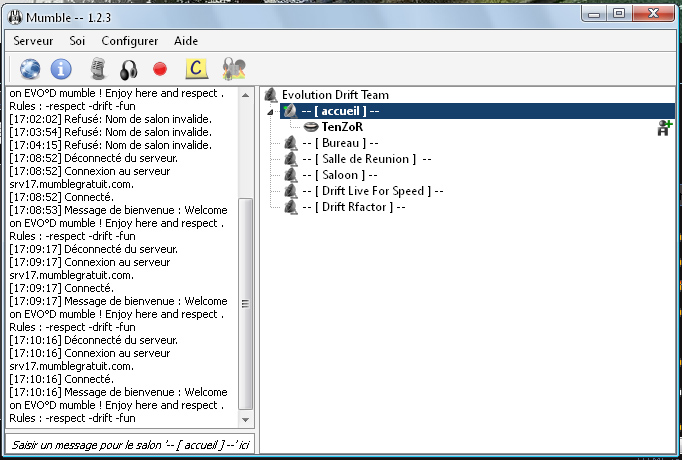Viewport: 682px width, 460px height.
Task: Click log entry [17:10:16] Connecté
Action: pyautogui.click(x=61, y=379)
